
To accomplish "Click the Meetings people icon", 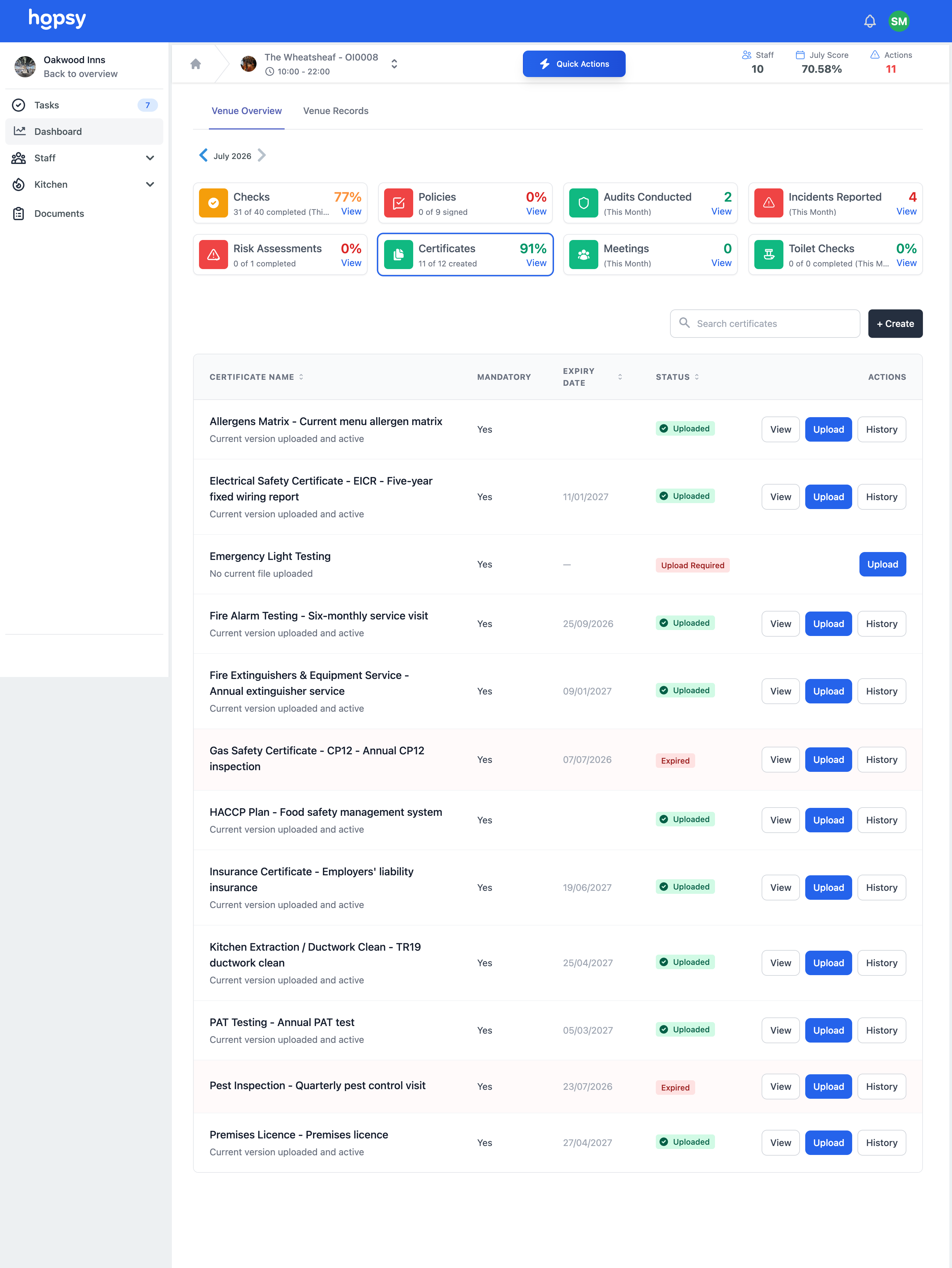I will (x=583, y=255).
